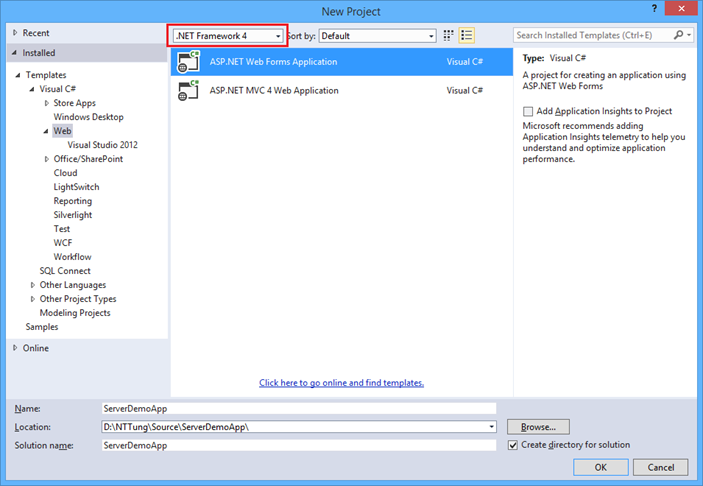This screenshot has height=486, width=703.
Task: Select Visual Studio 2012 under Web
Action: pyautogui.click(x=102, y=145)
